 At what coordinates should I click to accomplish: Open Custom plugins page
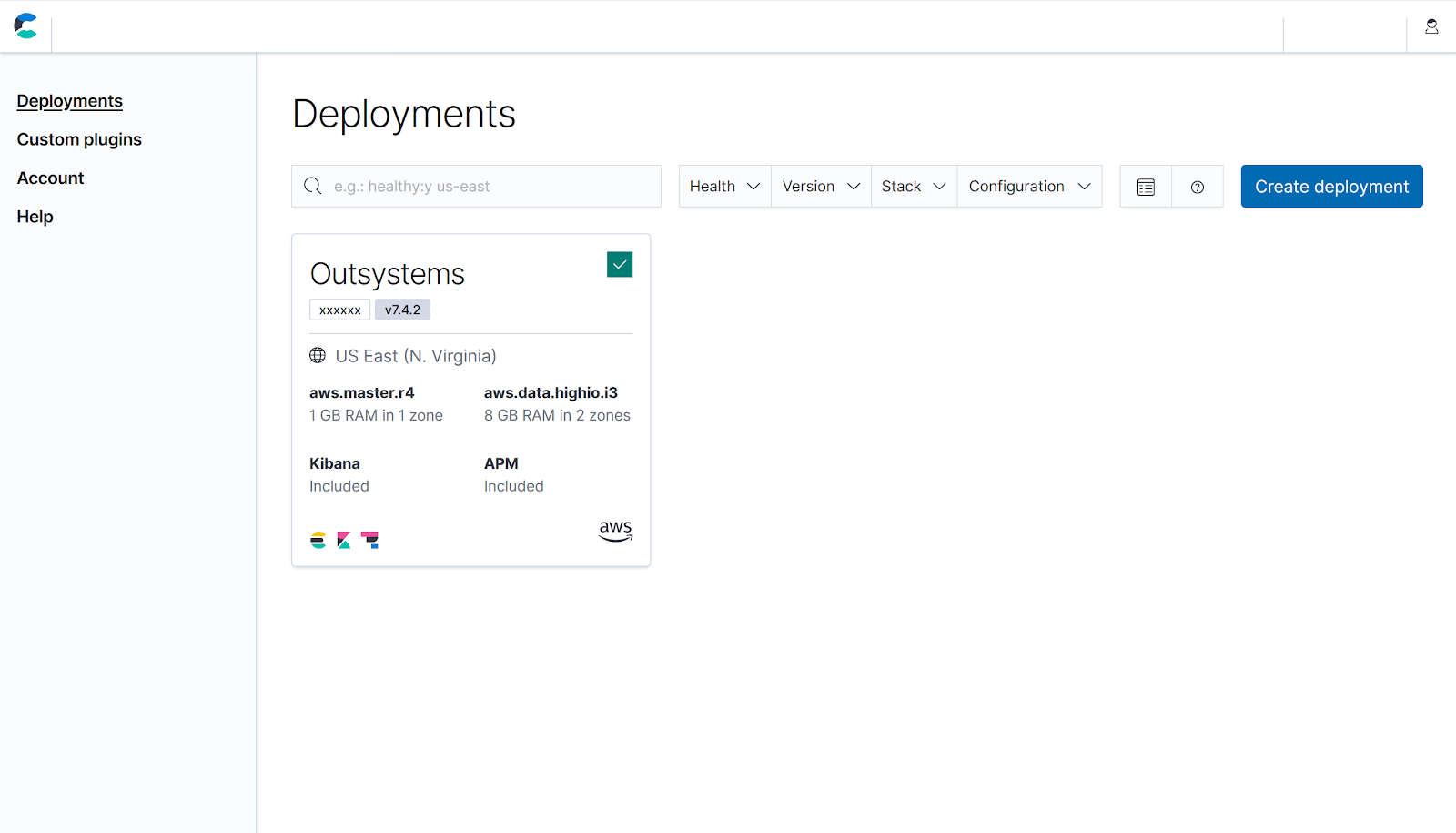pyautogui.click(x=79, y=139)
